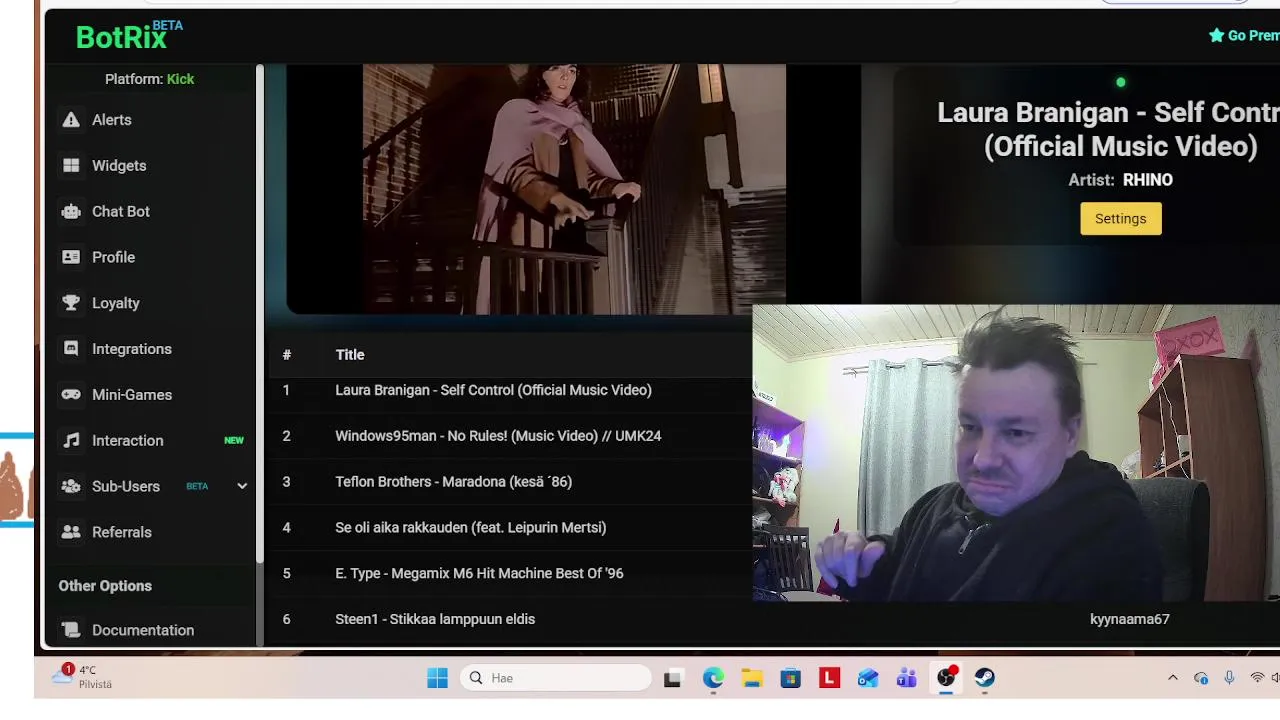1280x720 pixels.
Task: Launch Microsoft Edge from taskbar
Action: click(713, 678)
